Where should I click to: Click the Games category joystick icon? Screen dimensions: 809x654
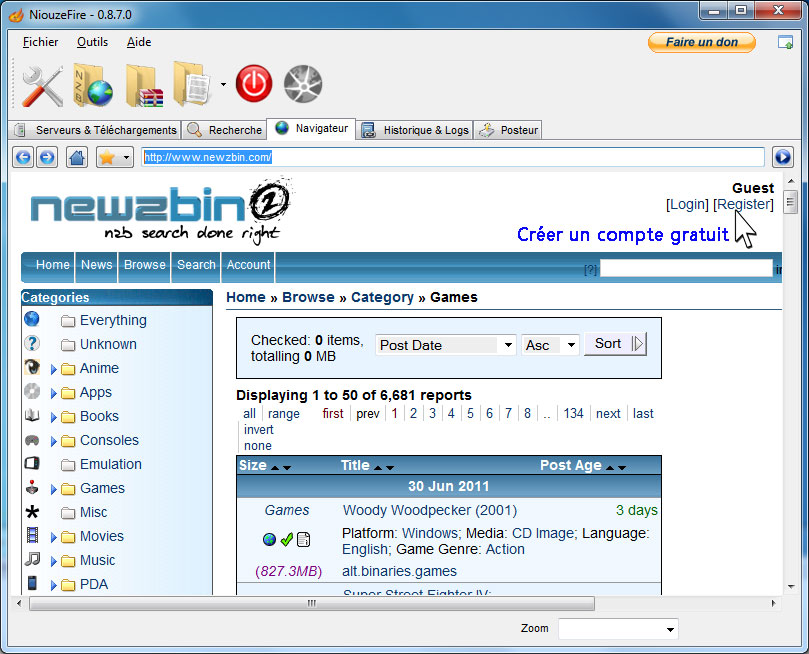click(x=32, y=487)
